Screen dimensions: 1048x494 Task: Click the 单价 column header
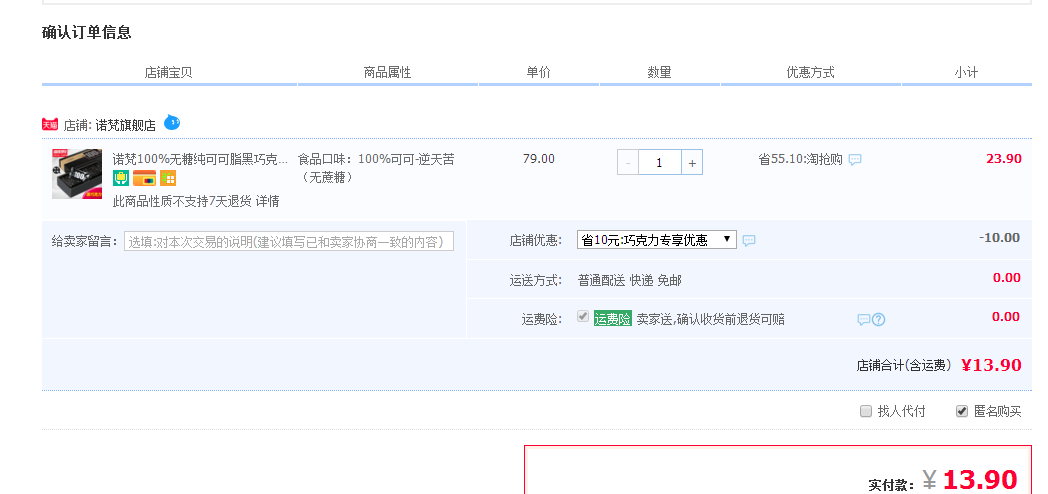[x=538, y=72]
